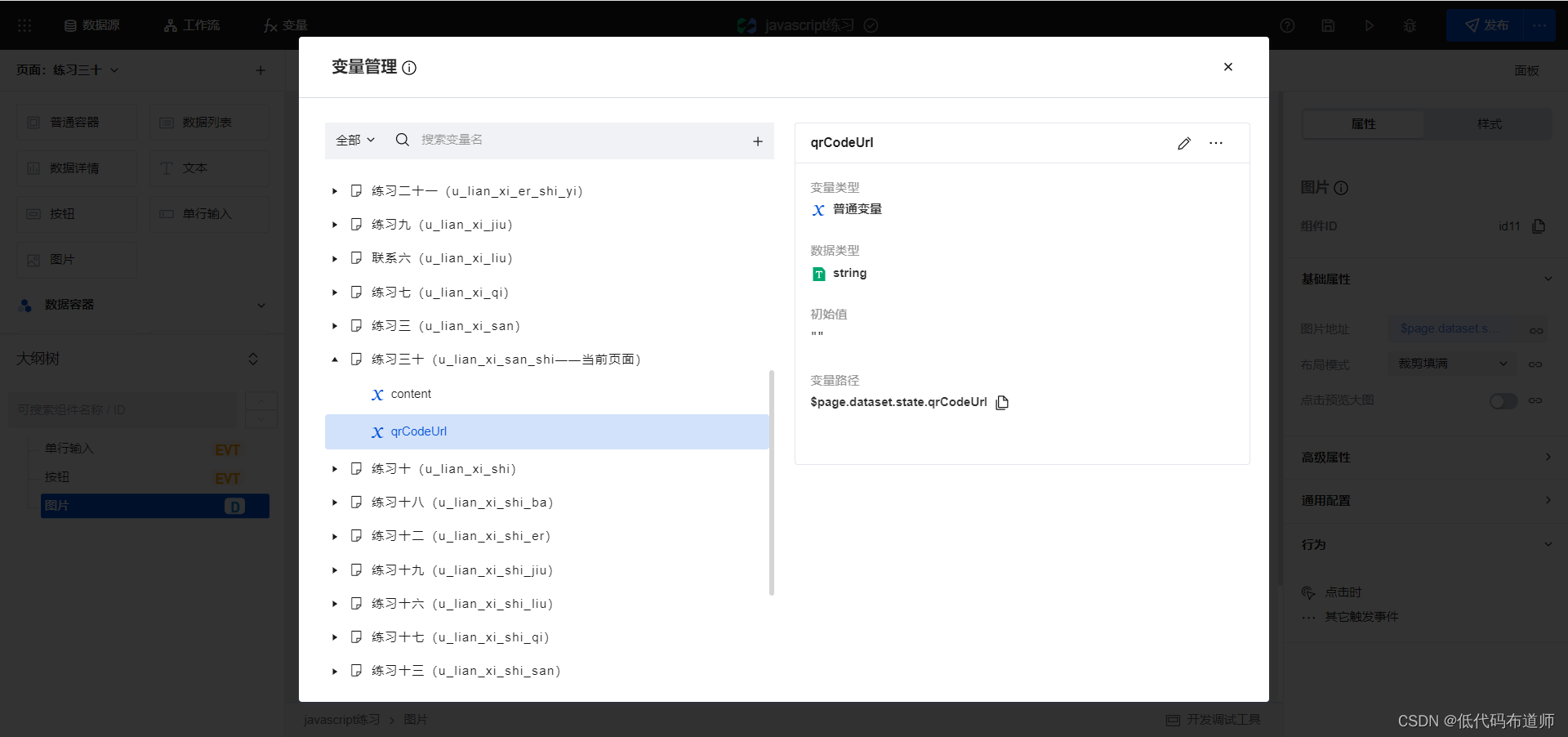Open the app grid icon

pos(24,25)
